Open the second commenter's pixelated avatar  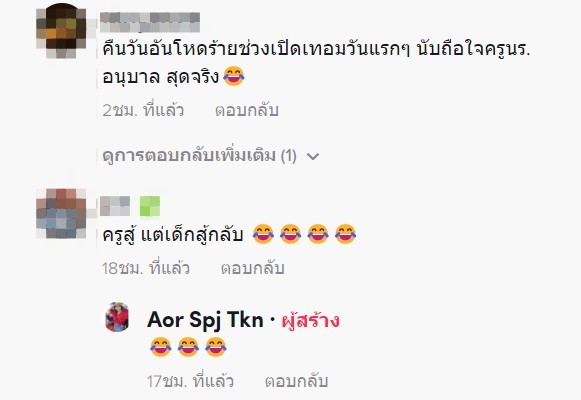61,213
